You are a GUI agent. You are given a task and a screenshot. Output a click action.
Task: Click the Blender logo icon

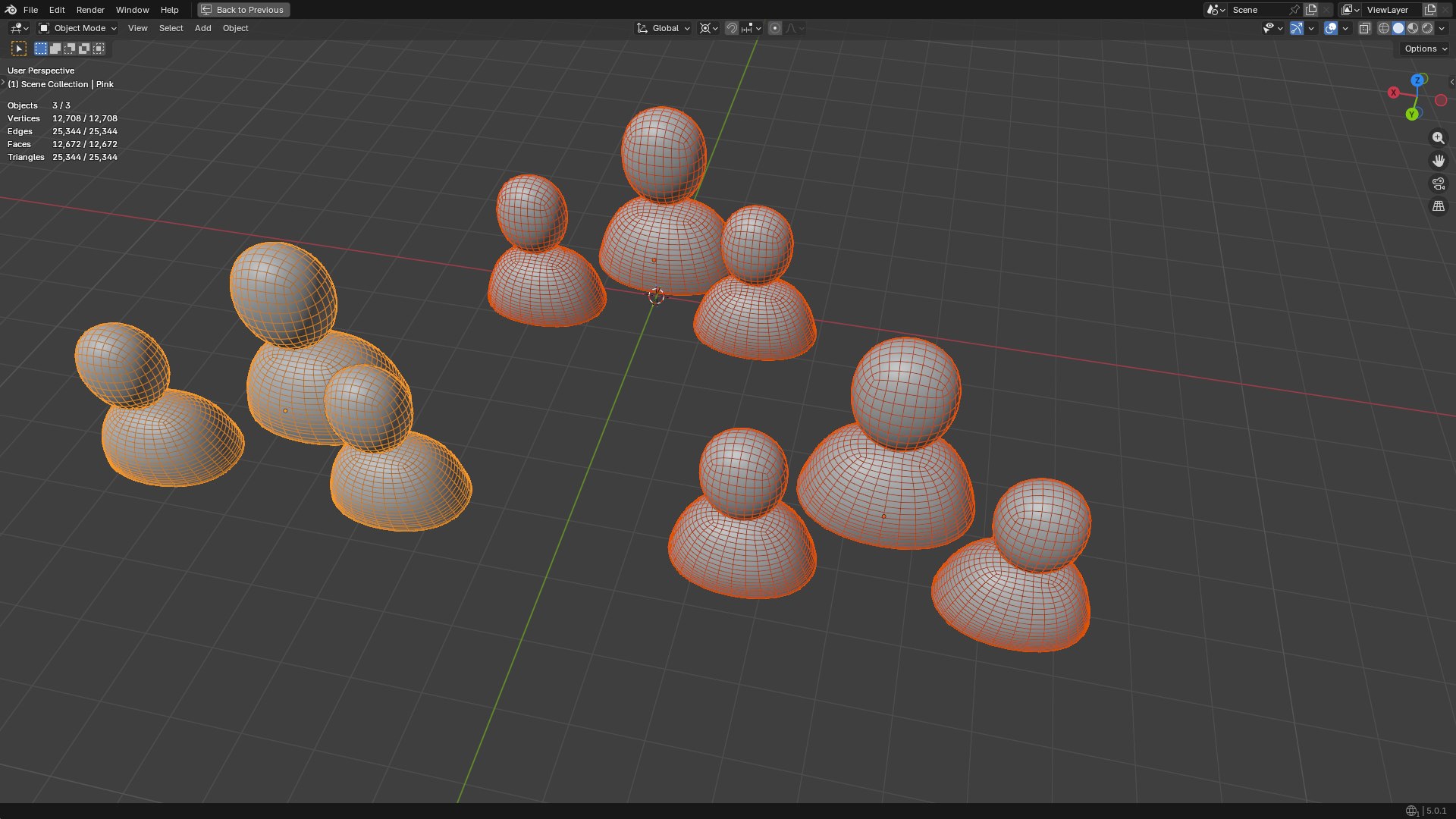[11, 10]
